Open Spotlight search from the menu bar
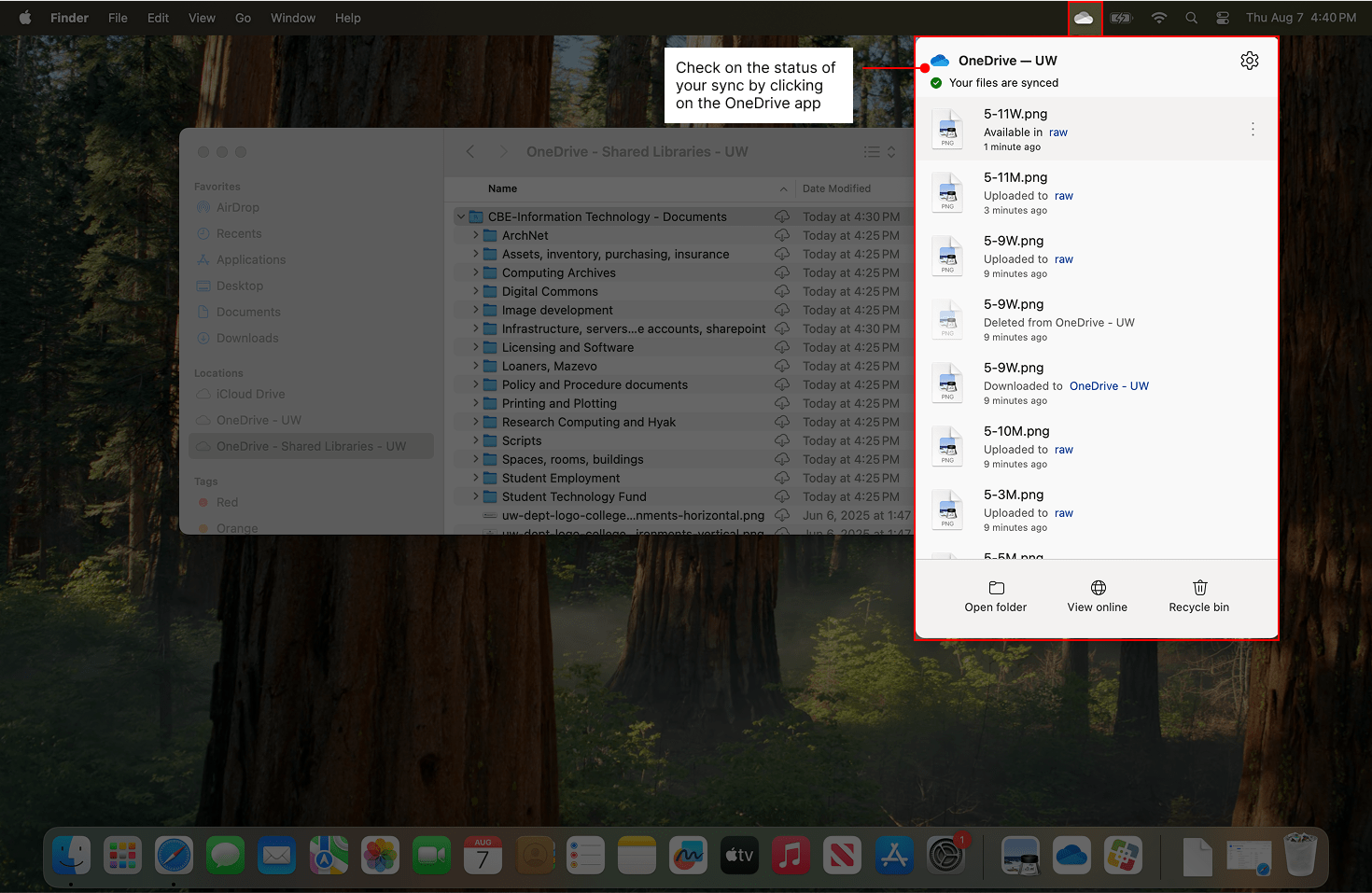The height and width of the screenshot is (893, 1372). tap(1191, 17)
